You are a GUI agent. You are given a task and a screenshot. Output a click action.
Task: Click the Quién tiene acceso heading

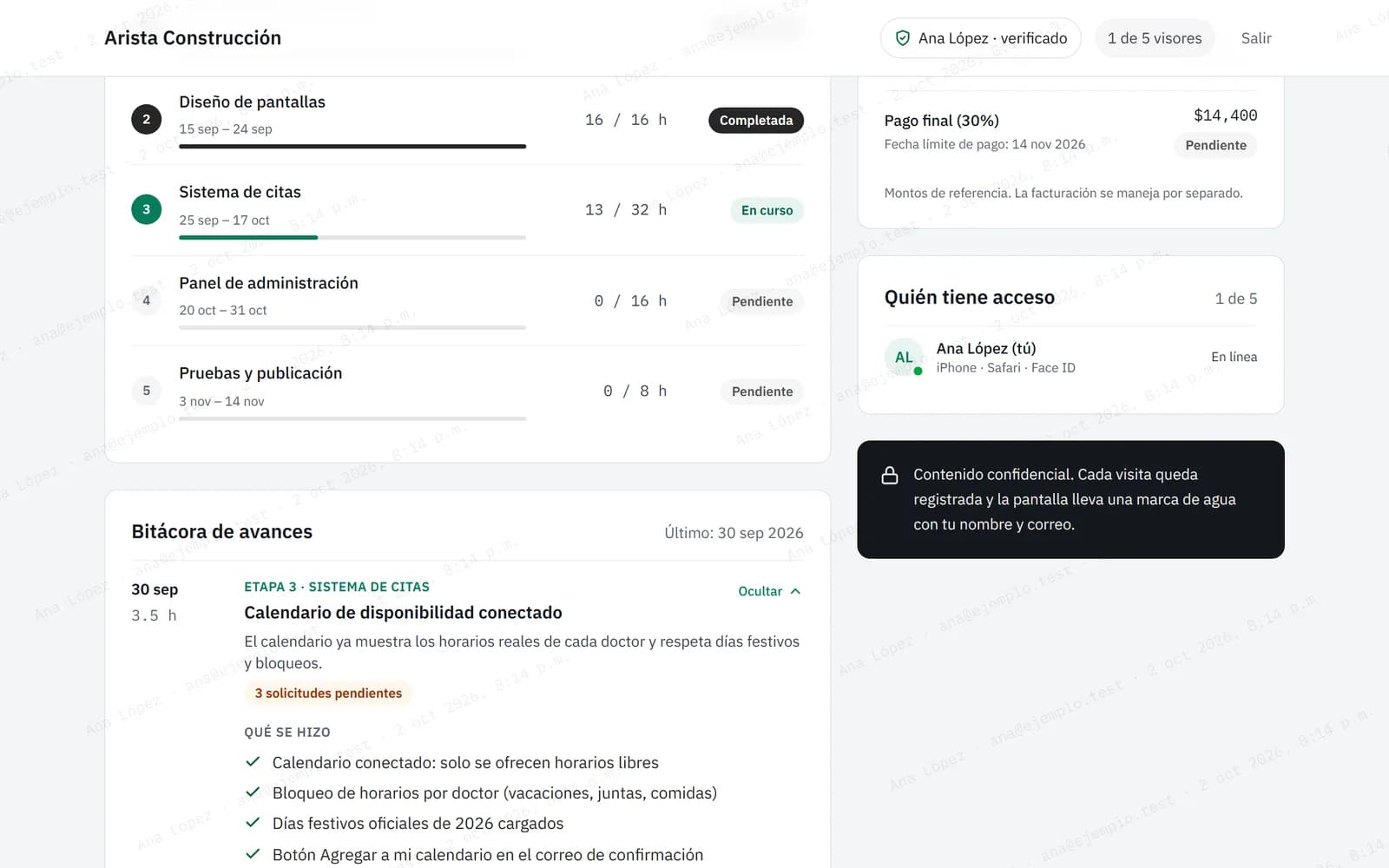pyautogui.click(x=970, y=298)
